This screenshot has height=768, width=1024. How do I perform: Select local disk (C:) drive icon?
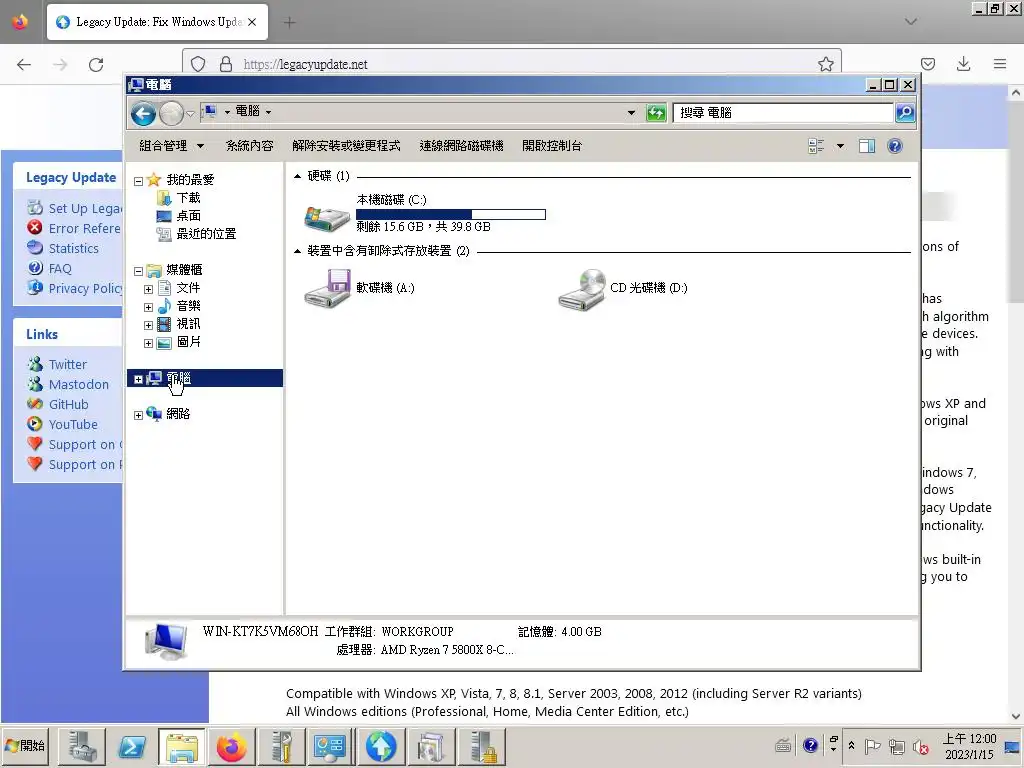327,217
